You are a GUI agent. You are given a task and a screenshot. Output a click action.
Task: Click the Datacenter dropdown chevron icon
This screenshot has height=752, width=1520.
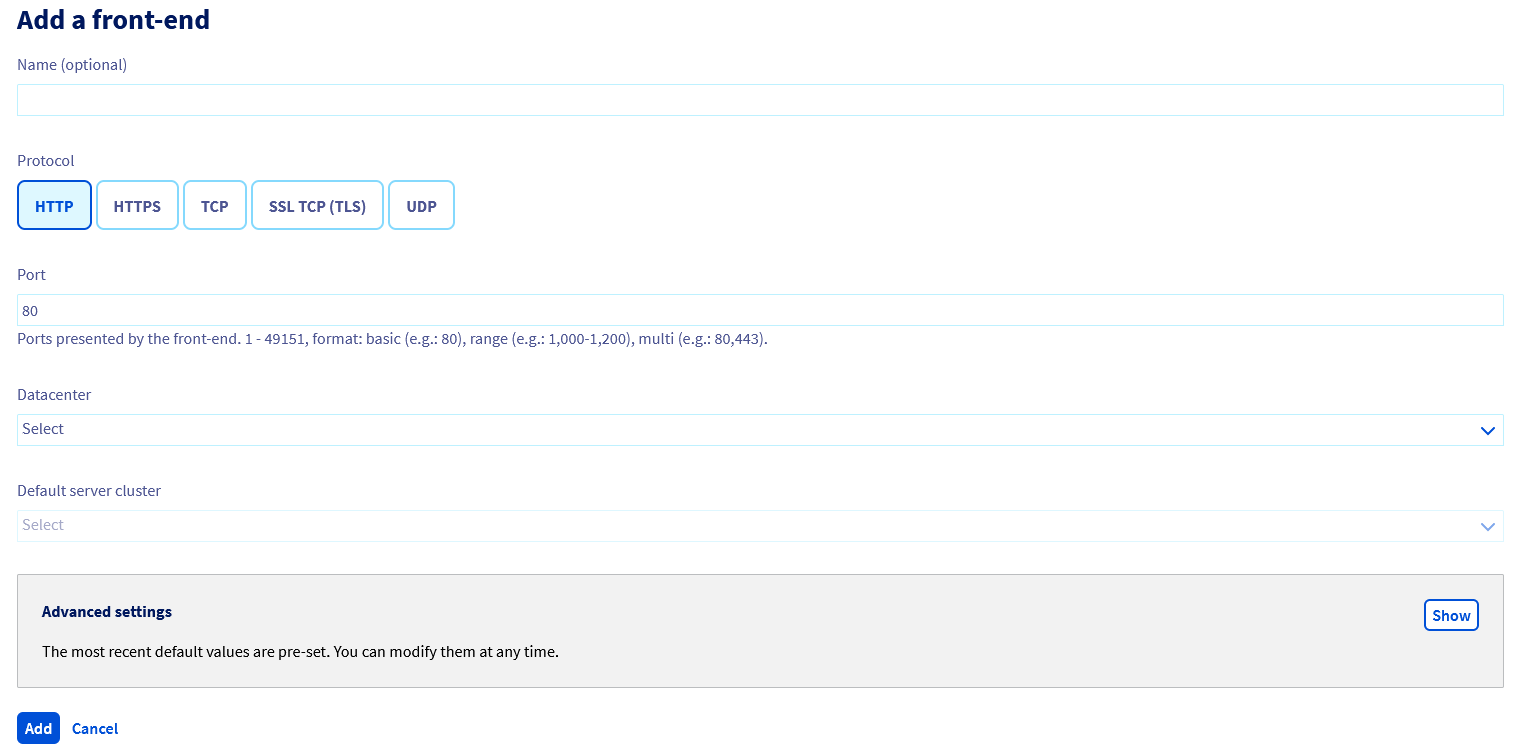(x=1489, y=429)
